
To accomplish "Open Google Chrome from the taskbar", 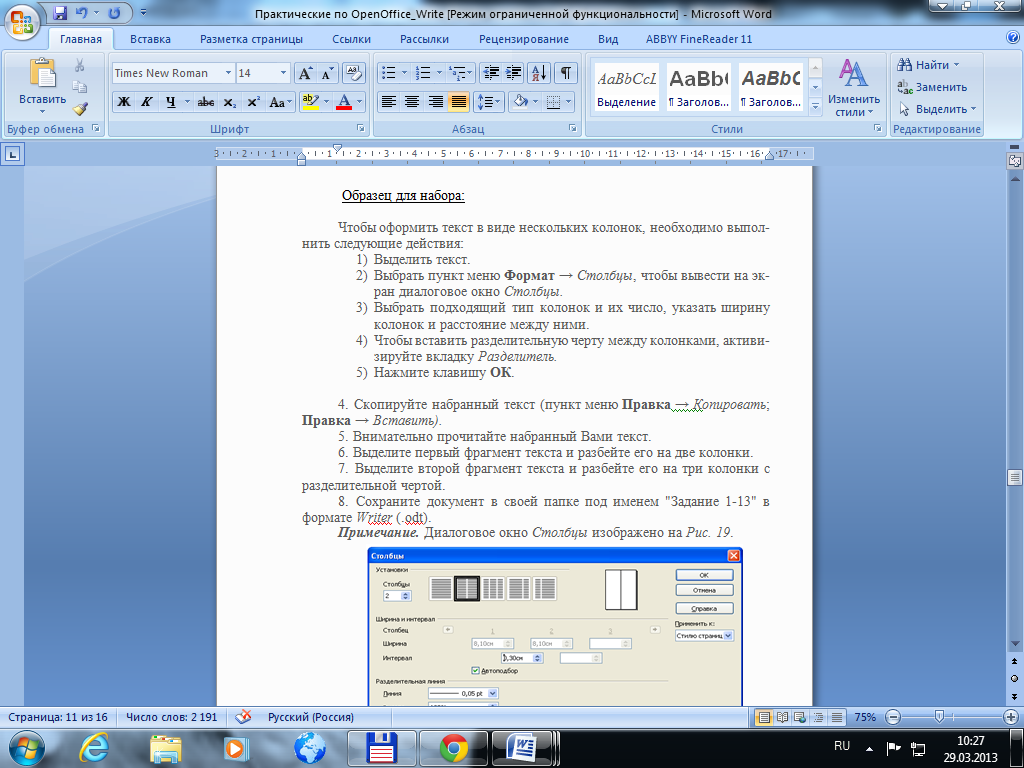I will tap(453, 748).
